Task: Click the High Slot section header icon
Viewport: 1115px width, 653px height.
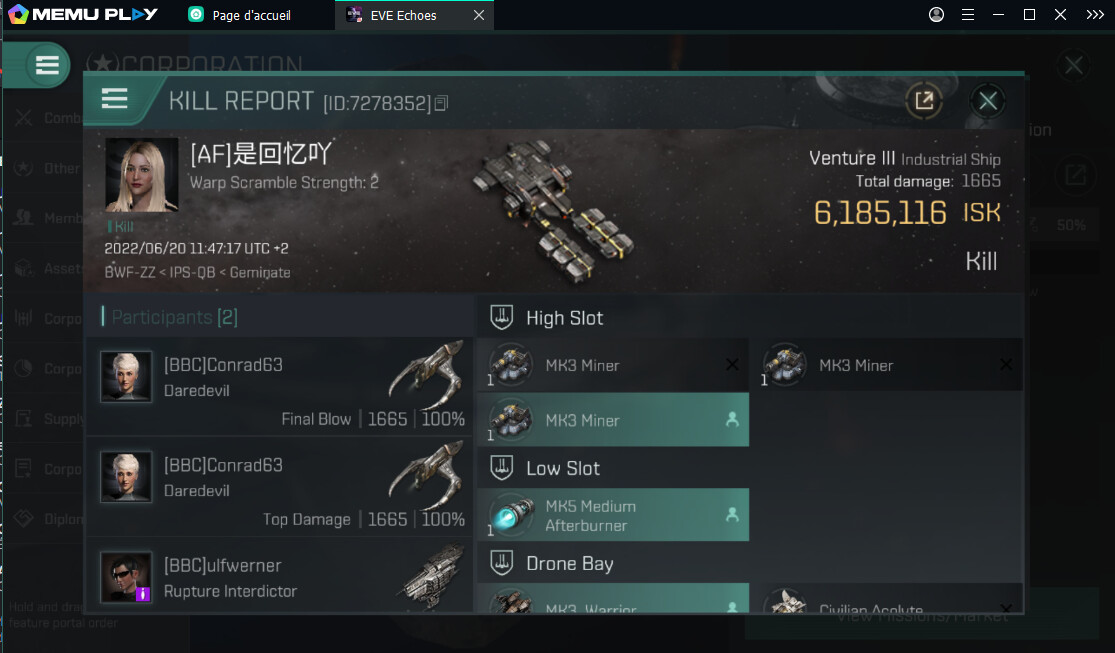Action: pos(501,317)
